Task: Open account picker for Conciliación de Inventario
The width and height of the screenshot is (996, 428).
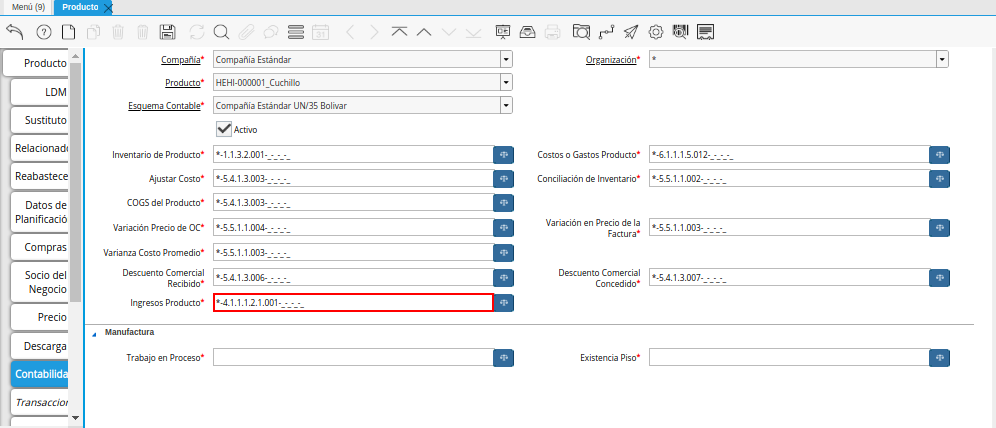Action: (x=939, y=179)
